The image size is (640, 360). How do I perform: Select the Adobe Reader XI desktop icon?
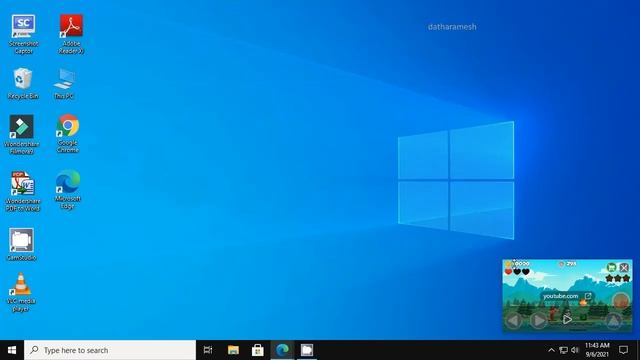pyautogui.click(x=71, y=34)
